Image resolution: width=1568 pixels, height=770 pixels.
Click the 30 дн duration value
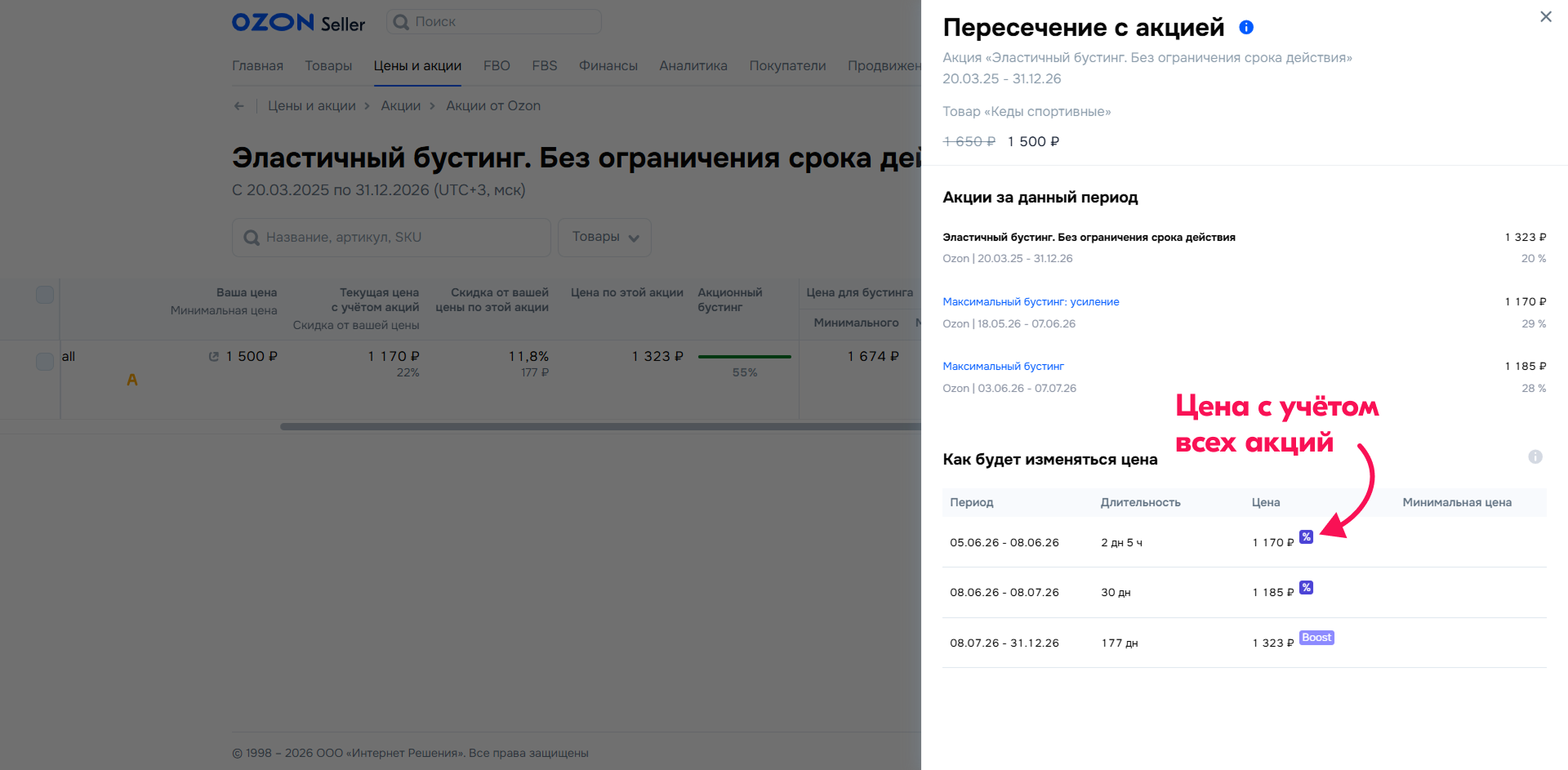1116,593
